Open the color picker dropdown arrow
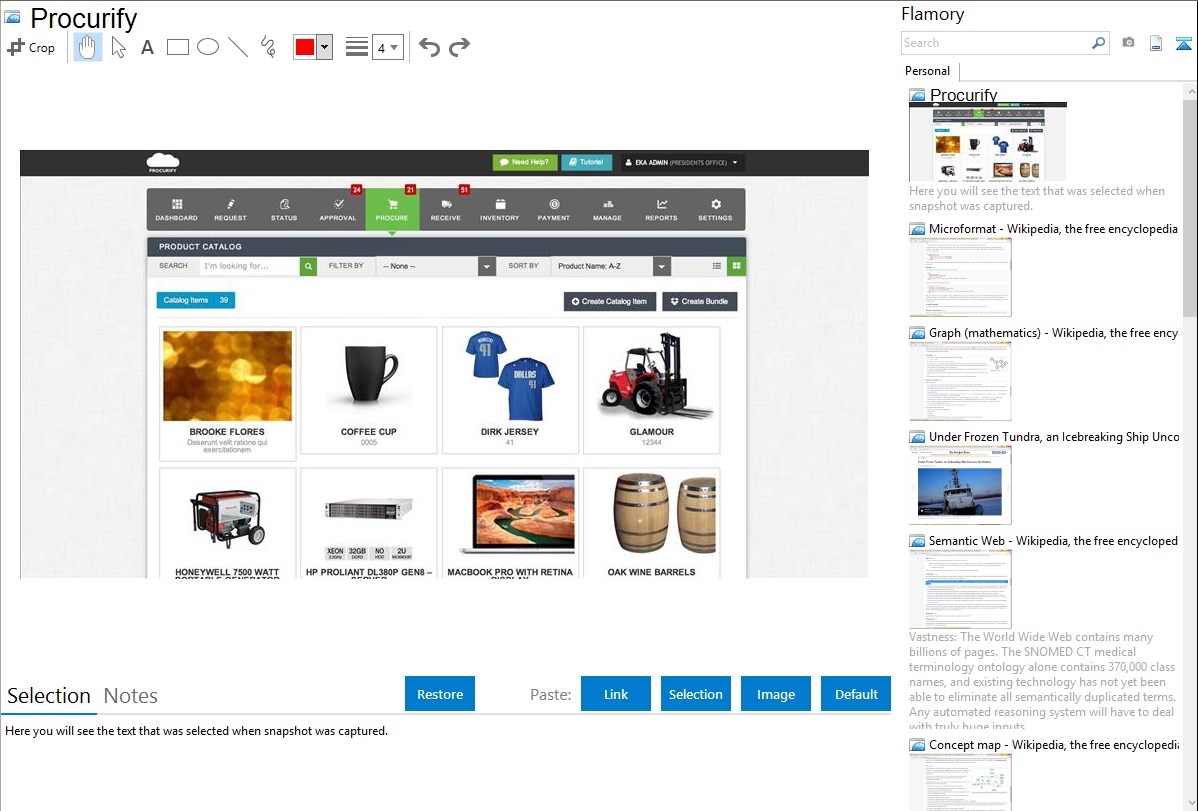Screen dimensions: 1198x811 coord(325,47)
